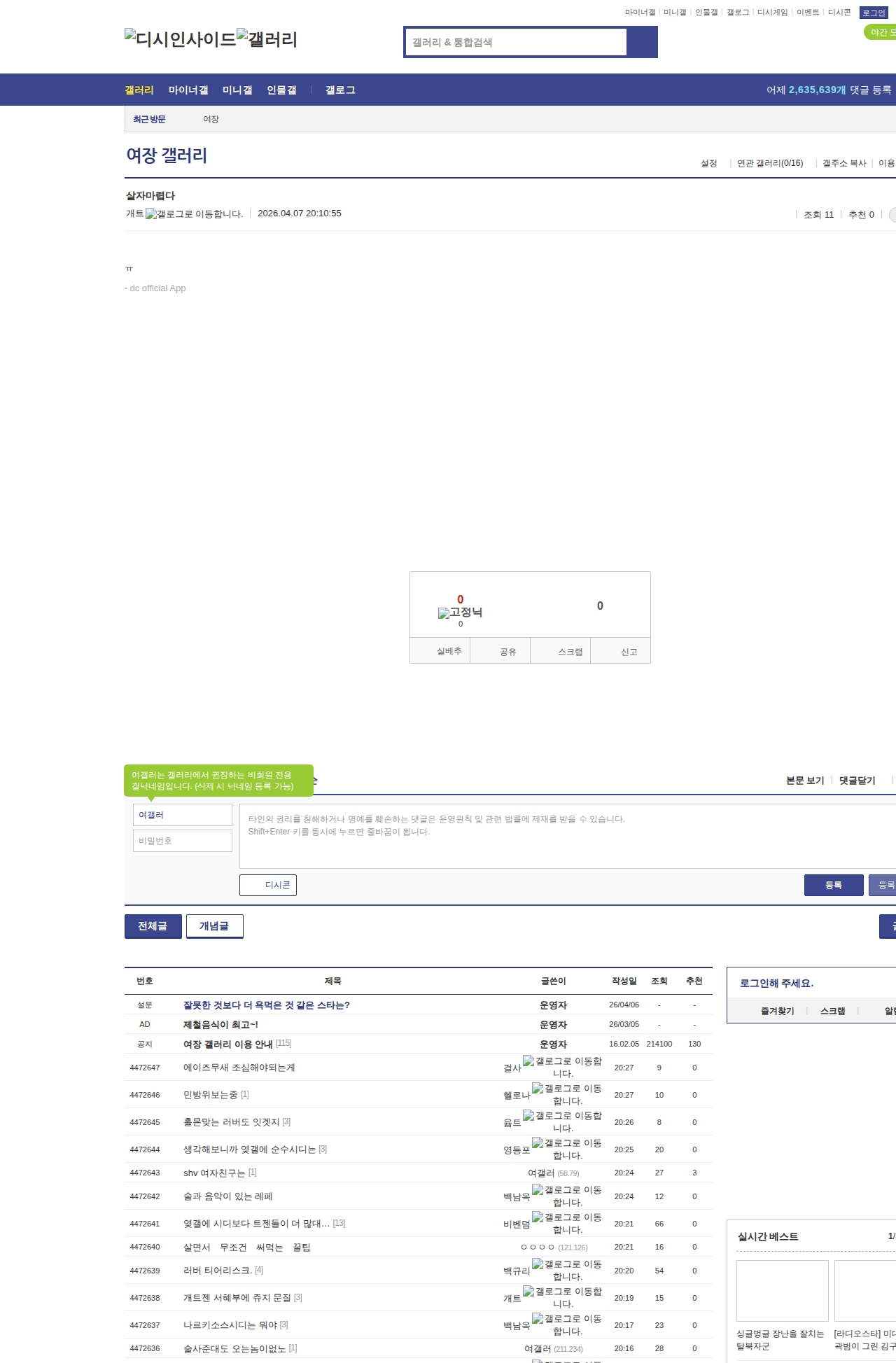
Task: Copy the gallery address via 갤주소 복사
Action: coord(844,163)
